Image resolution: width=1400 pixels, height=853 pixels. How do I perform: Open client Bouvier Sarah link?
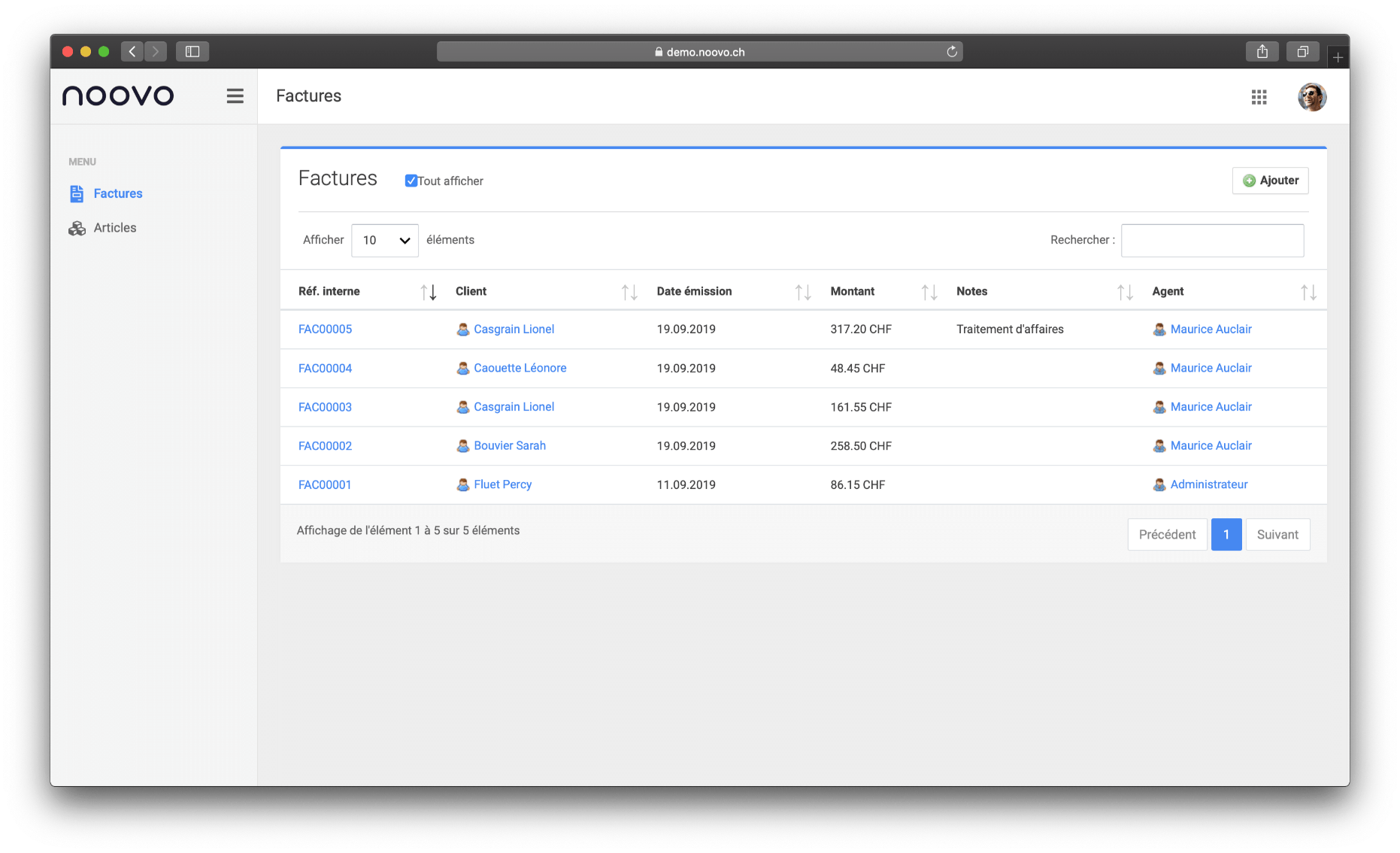[509, 446]
